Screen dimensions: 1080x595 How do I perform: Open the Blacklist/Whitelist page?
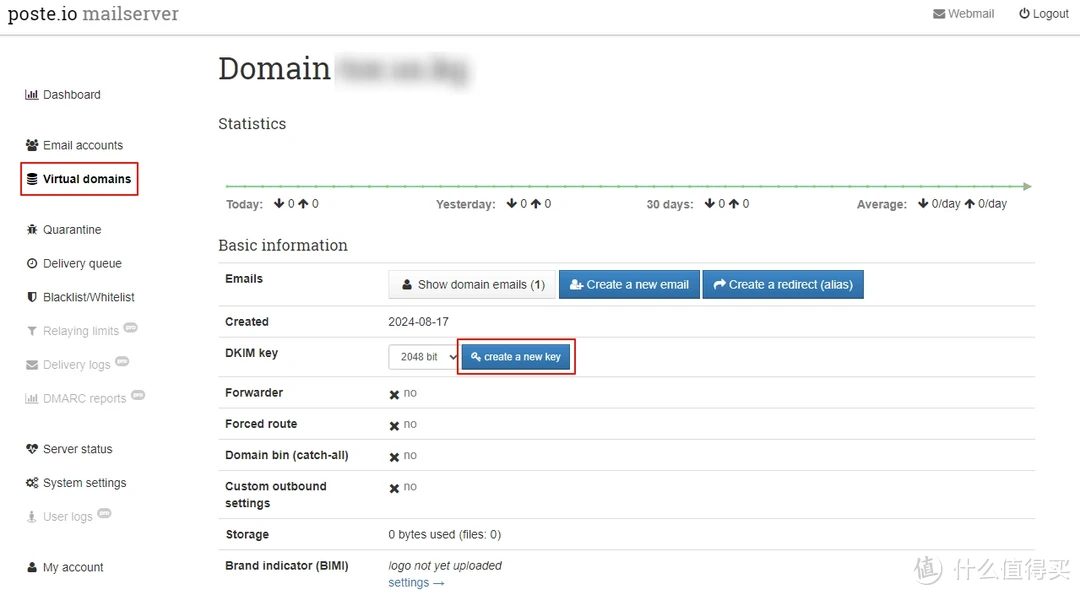point(89,297)
